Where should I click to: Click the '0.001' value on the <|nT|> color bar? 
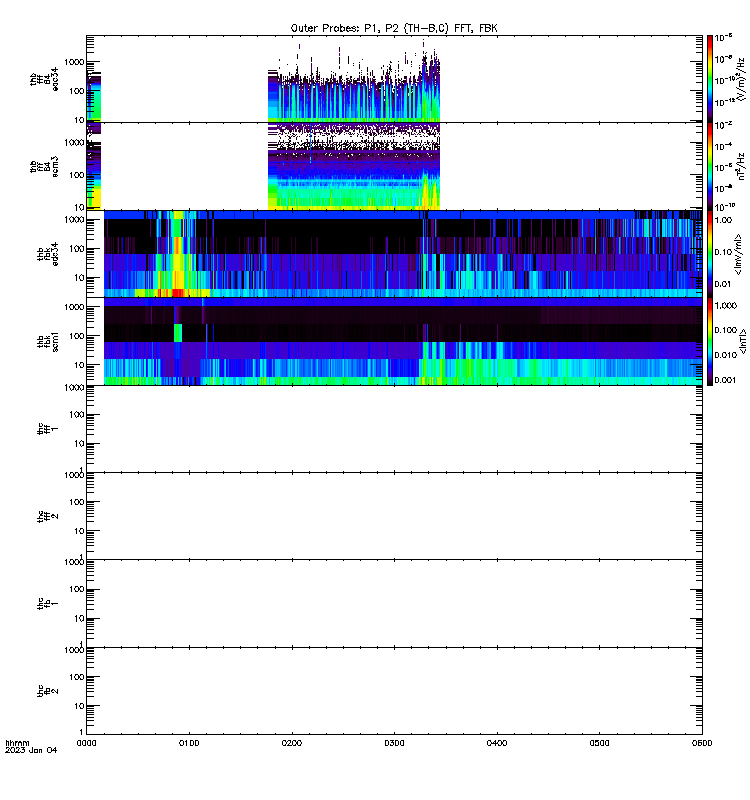[x=726, y=380]
